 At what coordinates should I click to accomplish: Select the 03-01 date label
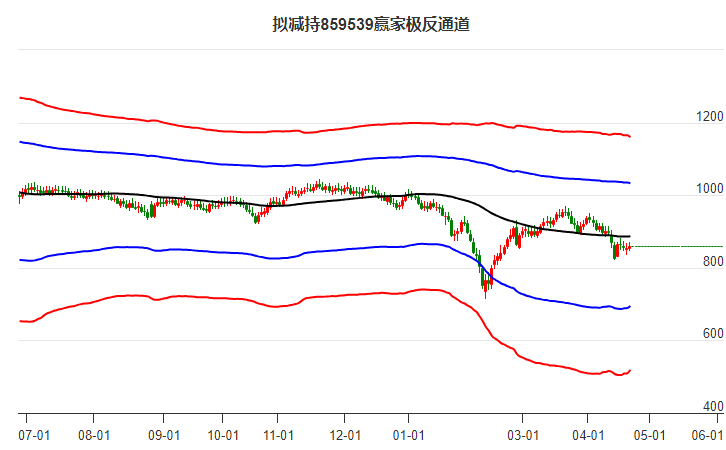(x=523, y=435)
